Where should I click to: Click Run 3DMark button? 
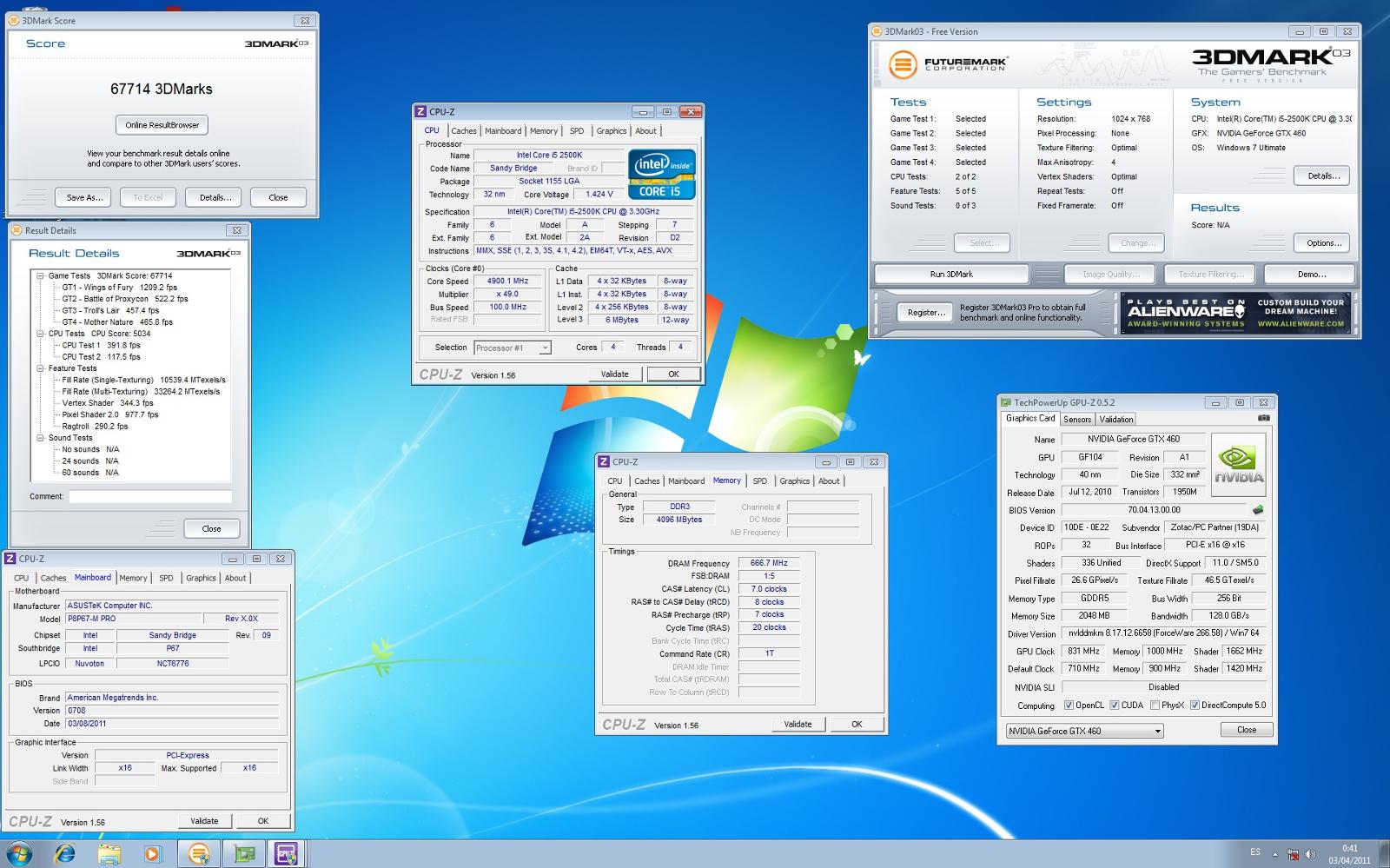click(x=951, y=275)
